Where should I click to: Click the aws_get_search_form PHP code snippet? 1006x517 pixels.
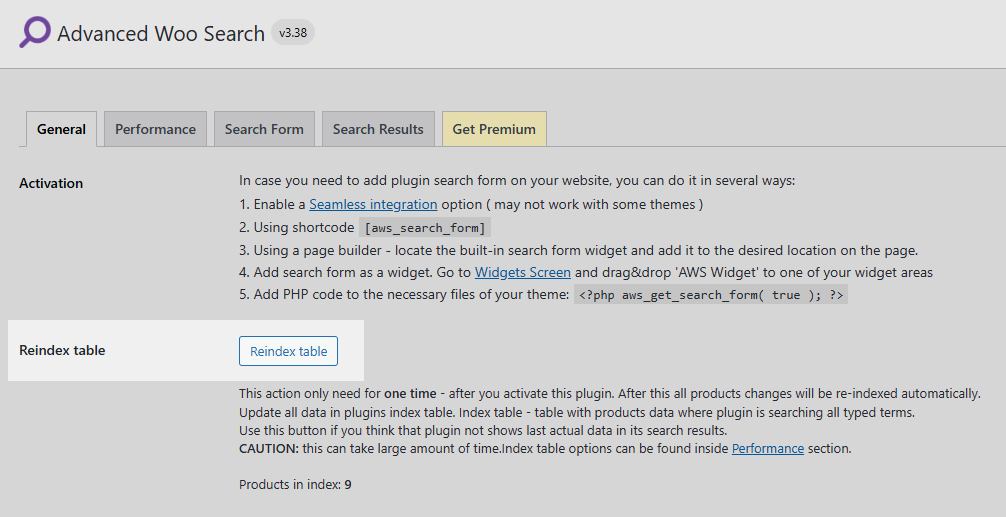coord(711,294)
